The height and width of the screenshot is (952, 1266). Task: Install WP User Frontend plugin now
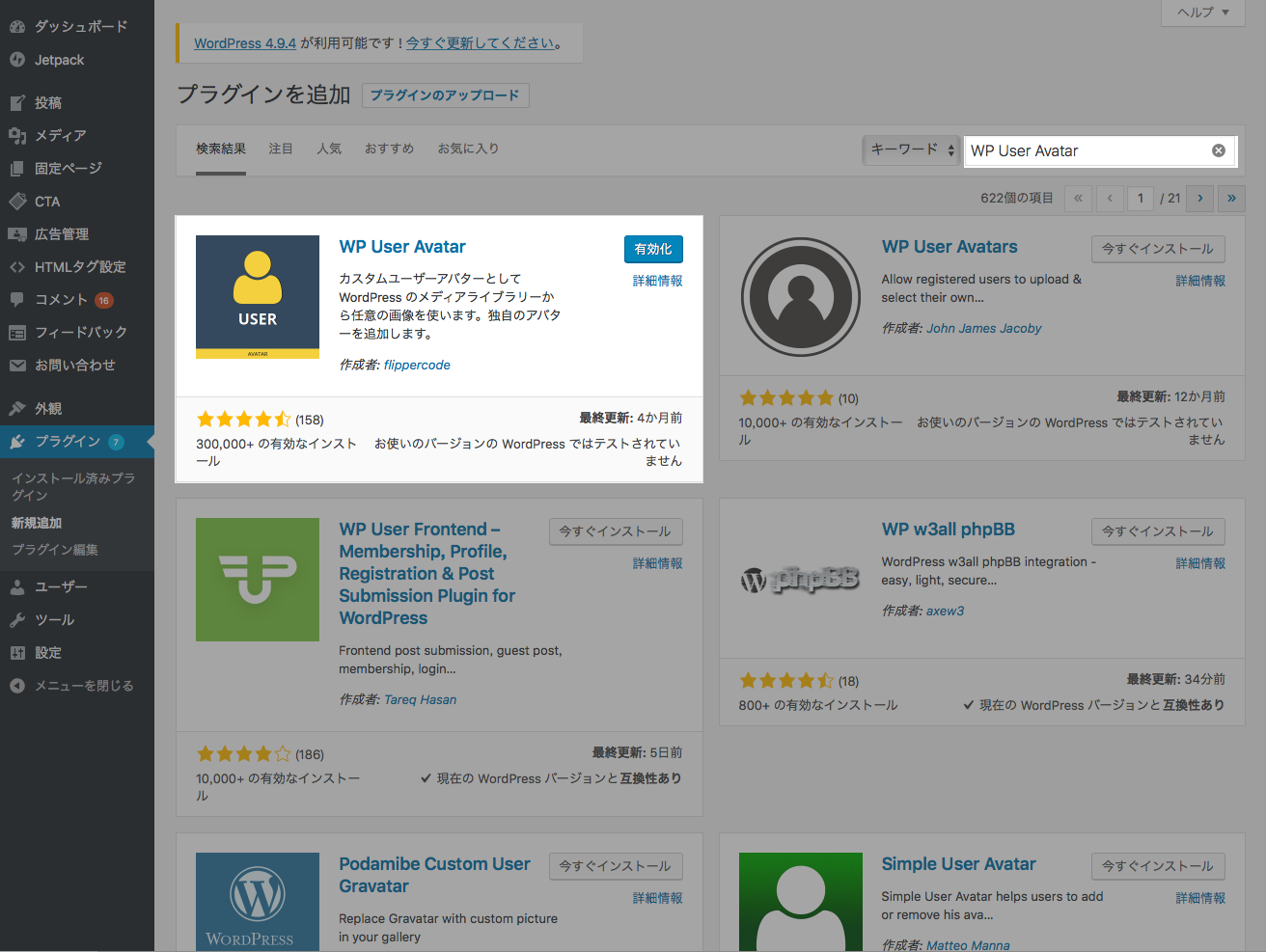pos(616,531)
